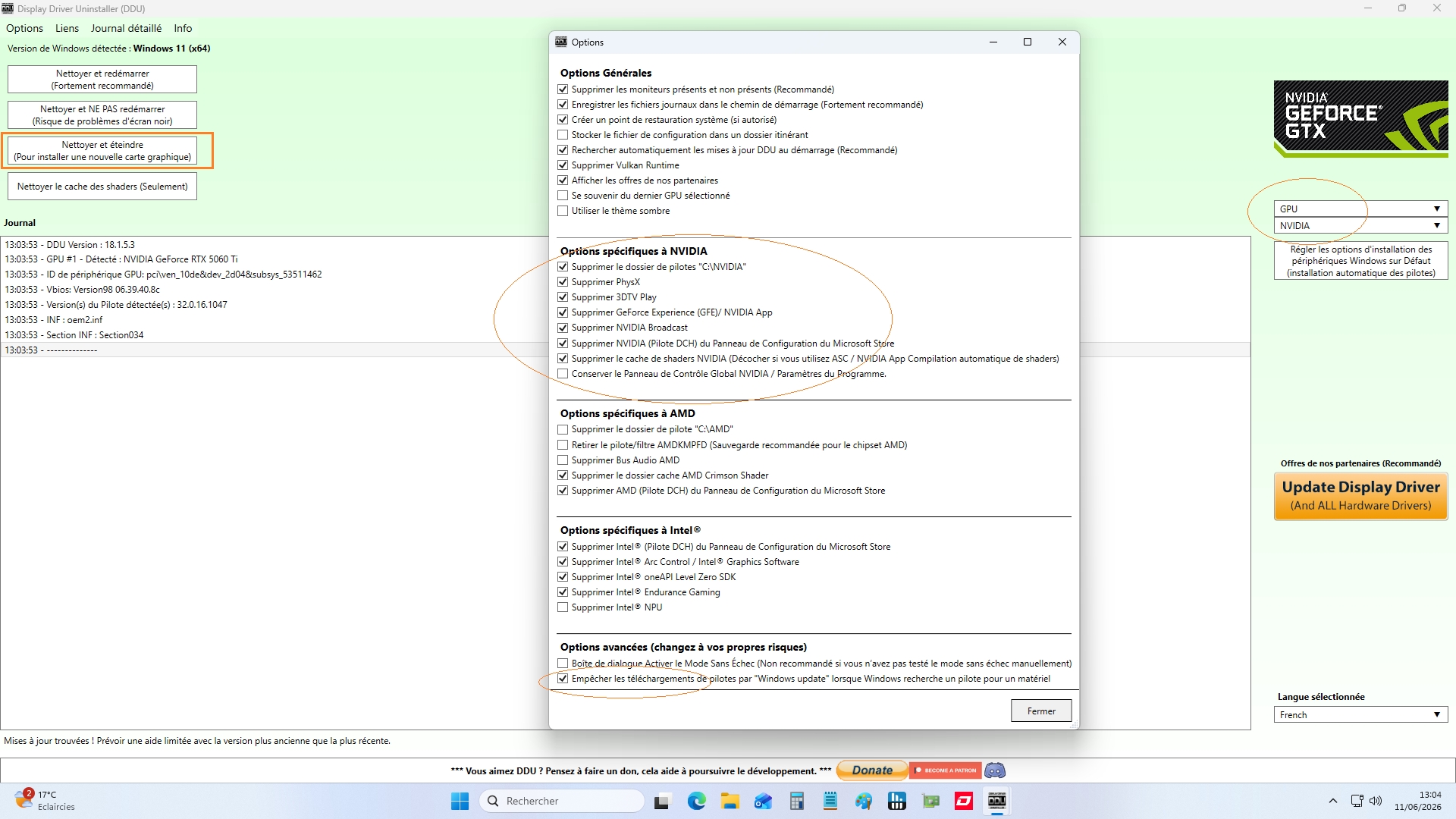Open the Journal détaillé menu
1456x819 pixels.
[x=126, y=28]
